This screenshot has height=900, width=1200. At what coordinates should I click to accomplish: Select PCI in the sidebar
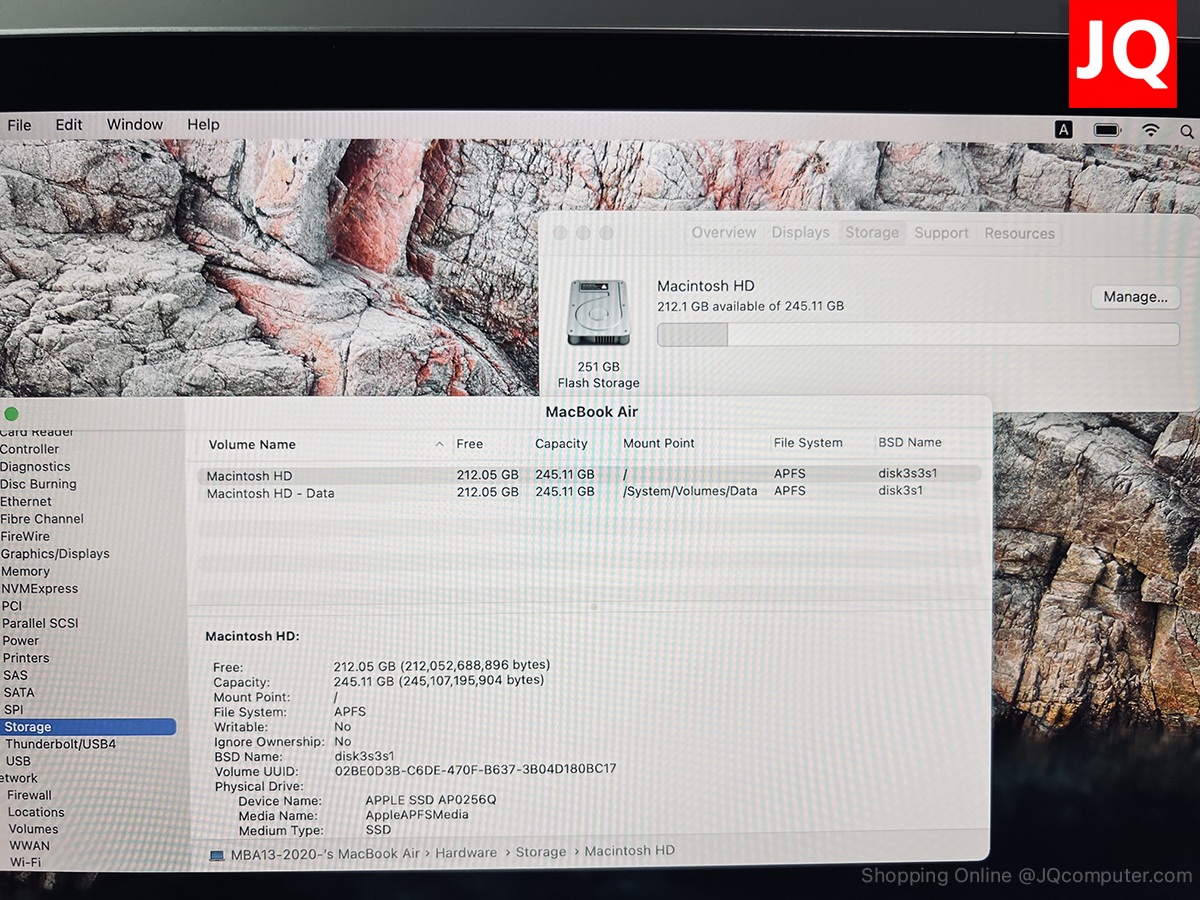[x=11, y=606]
